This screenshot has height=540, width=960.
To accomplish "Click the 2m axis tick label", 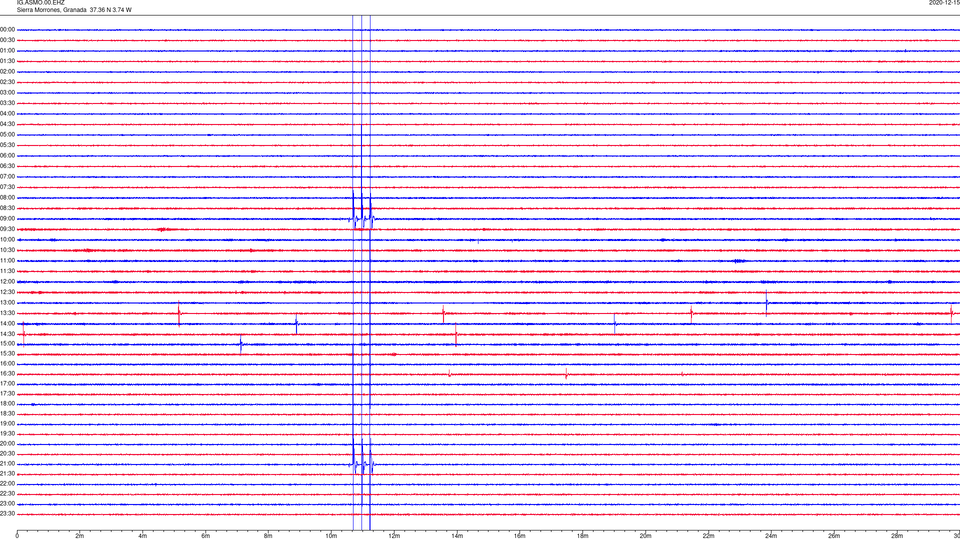I will (80, 536).
